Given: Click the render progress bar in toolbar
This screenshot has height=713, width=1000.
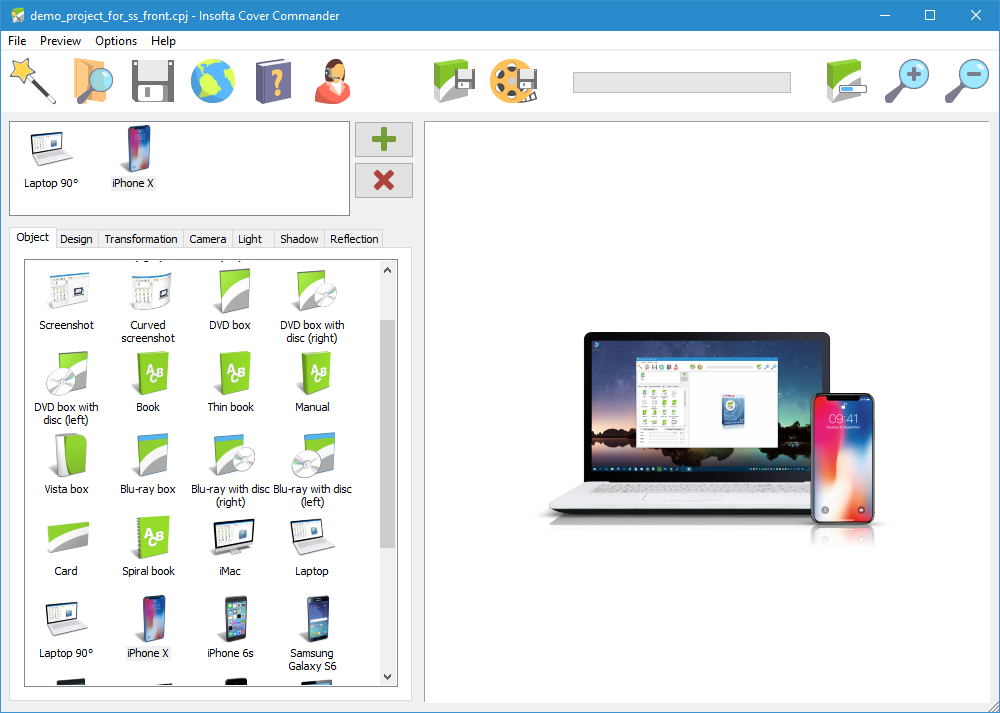Looking at the screenshot, I should (682, 82).
